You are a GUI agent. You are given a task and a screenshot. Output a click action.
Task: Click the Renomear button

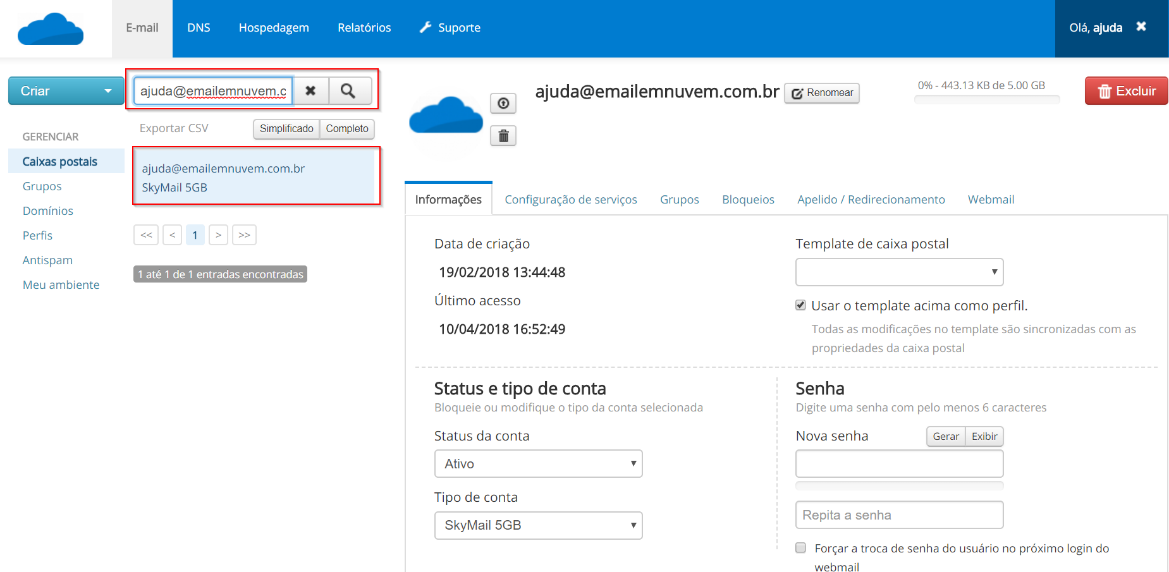click(x=821, y=93)
